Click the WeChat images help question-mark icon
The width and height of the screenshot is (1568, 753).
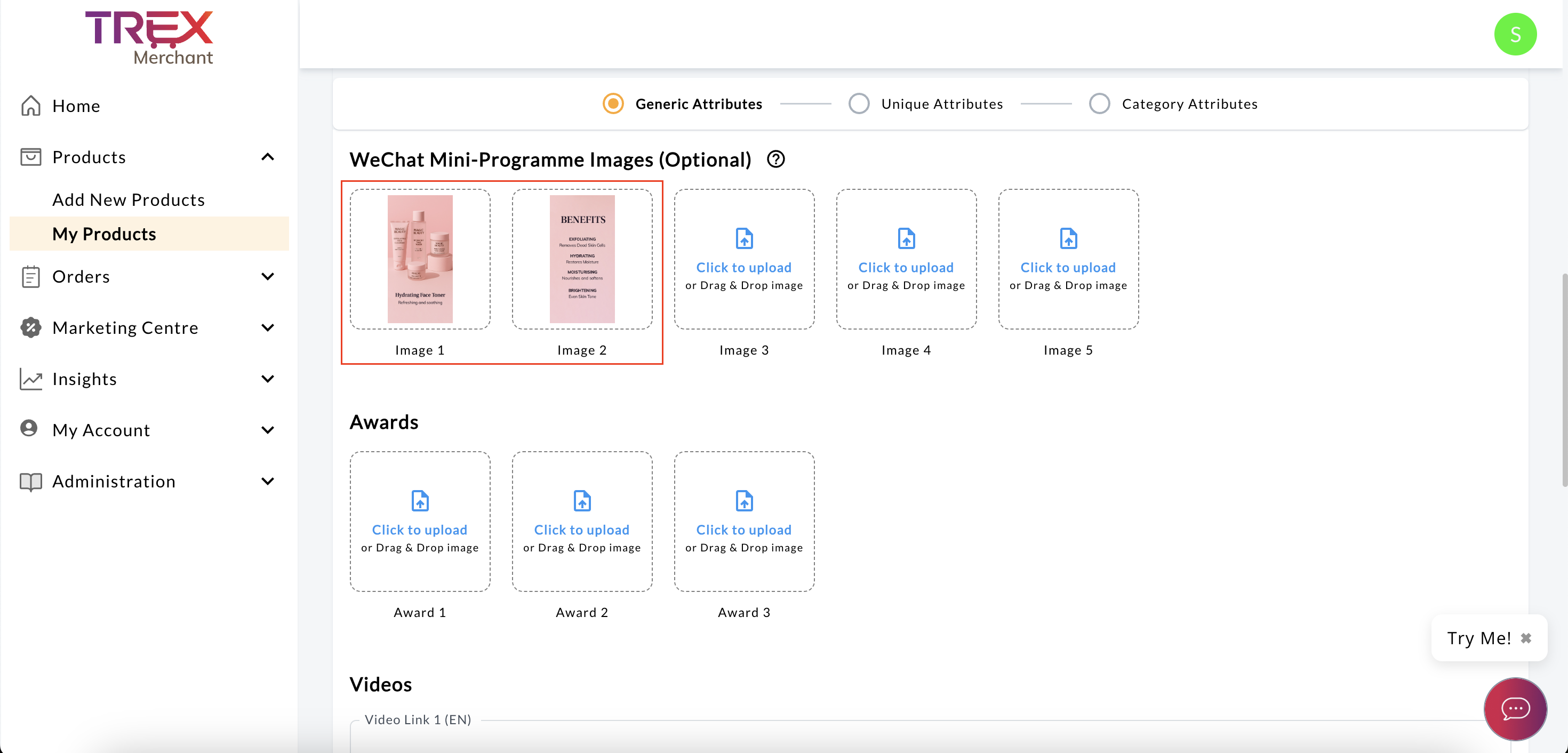pos(775,159)
